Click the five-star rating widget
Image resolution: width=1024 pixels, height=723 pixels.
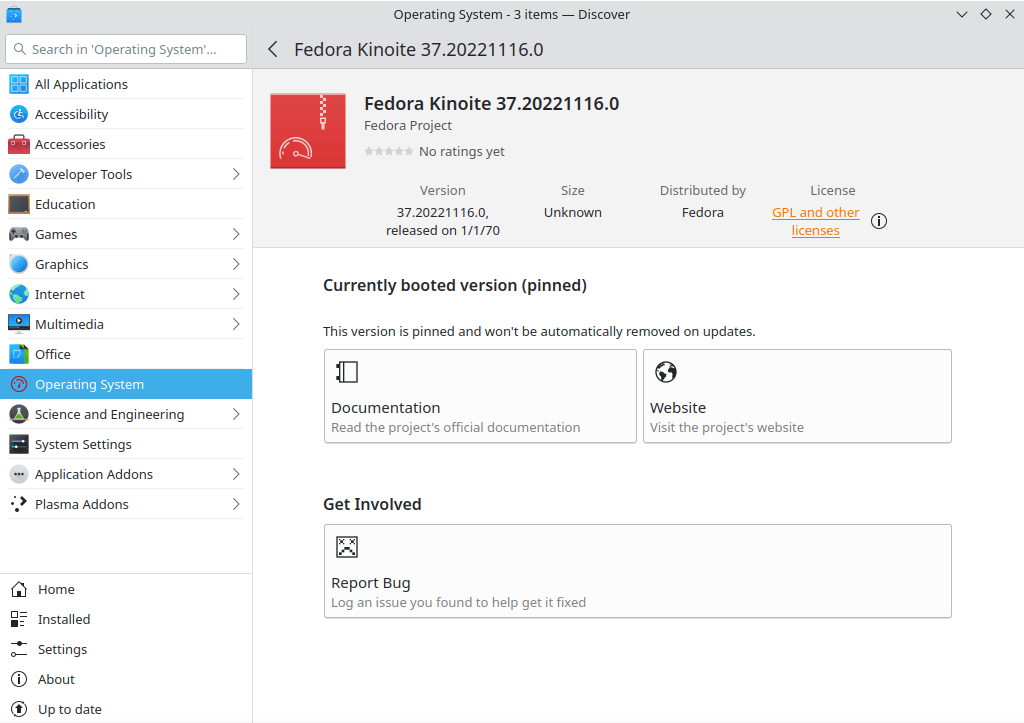389,152
